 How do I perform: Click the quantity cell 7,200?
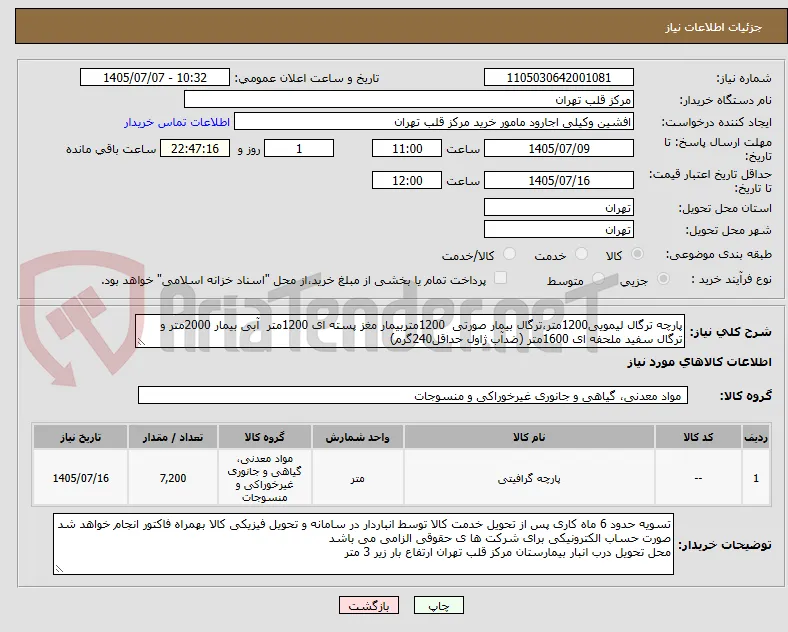(173, 478)
